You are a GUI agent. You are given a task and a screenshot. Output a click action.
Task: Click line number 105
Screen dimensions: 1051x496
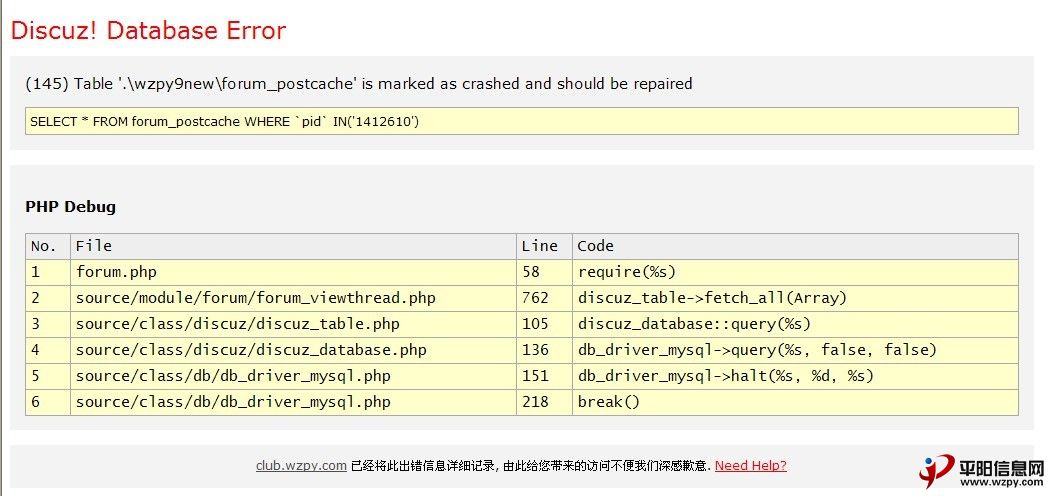(544, 324)
